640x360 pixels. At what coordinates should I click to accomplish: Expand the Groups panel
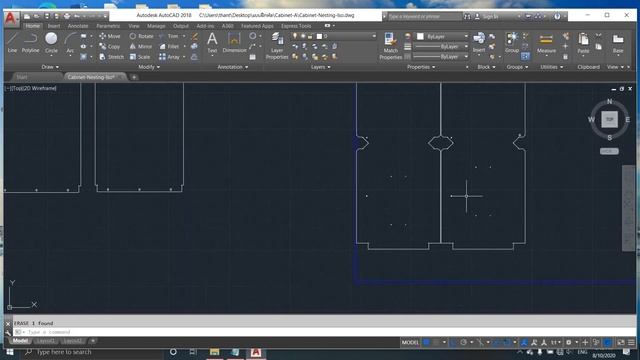(x=517, y=67)
